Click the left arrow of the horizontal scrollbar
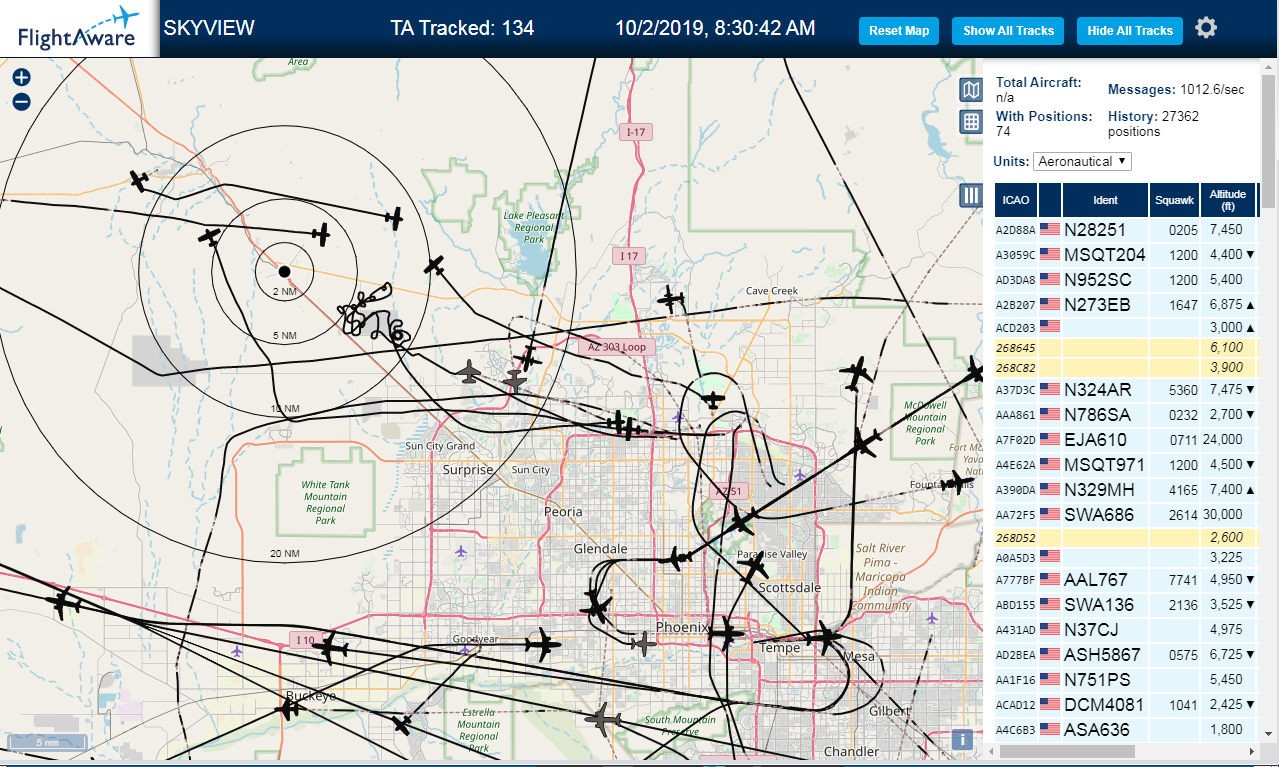This screenshot has width=1279, height=767. [992, 751]
